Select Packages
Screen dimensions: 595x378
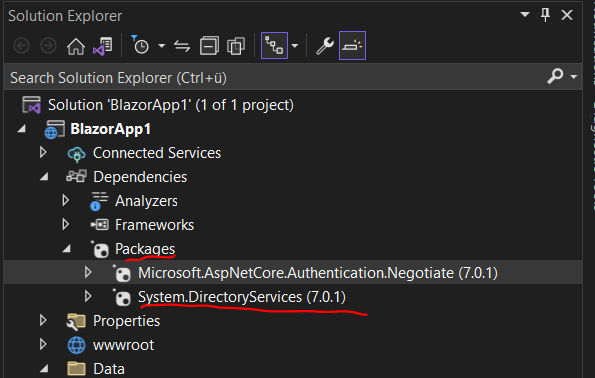(x=145, y=249)
